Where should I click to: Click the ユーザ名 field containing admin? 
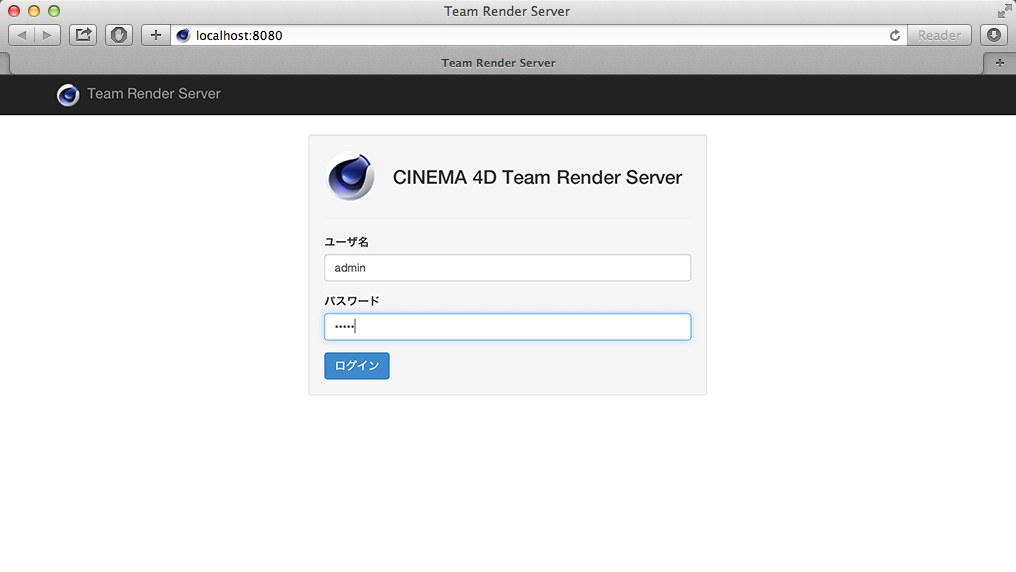click(507, 268)
